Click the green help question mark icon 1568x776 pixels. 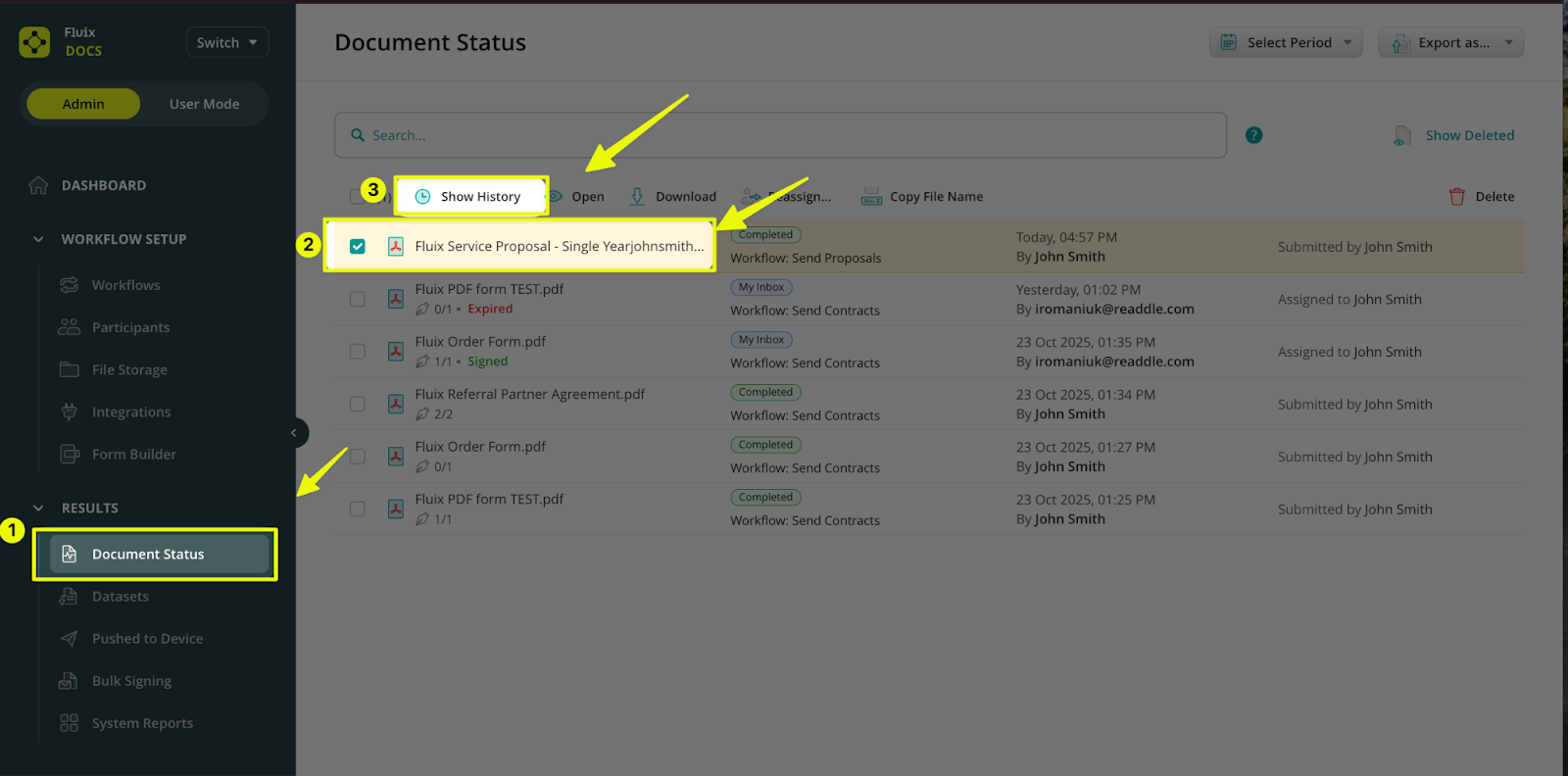coord(1253,135)
